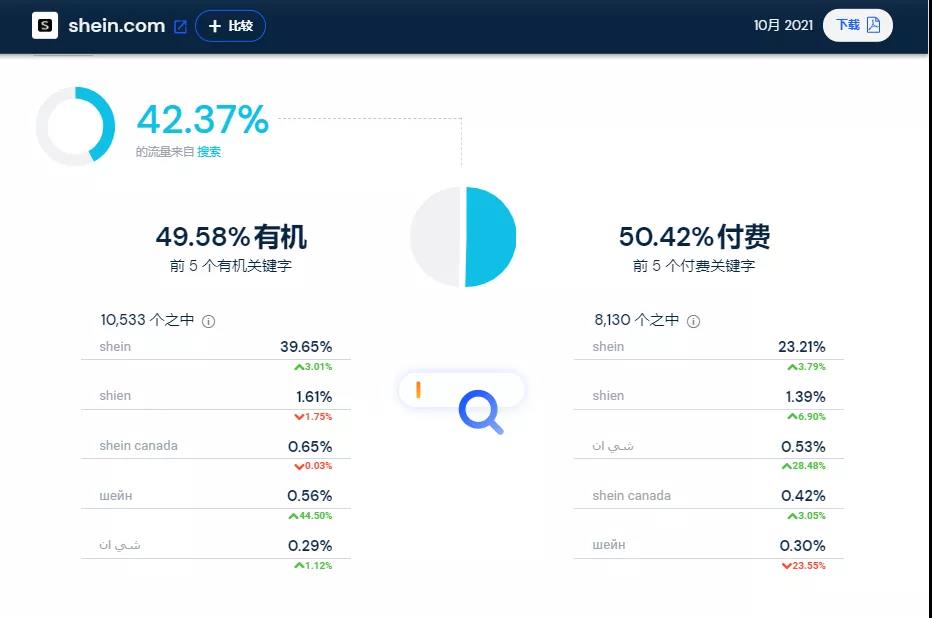Click the magnifying glass search icon
The height and width of the screenshot is (618, 932).
[x=479, y=411]
